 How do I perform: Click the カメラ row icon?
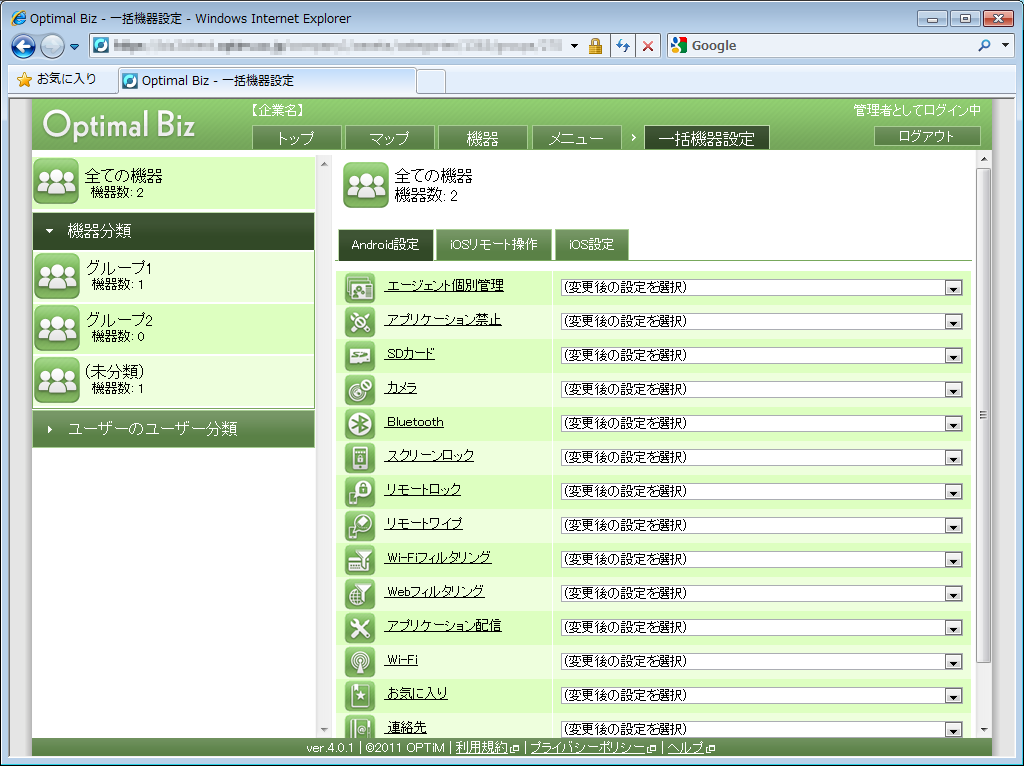360,390
